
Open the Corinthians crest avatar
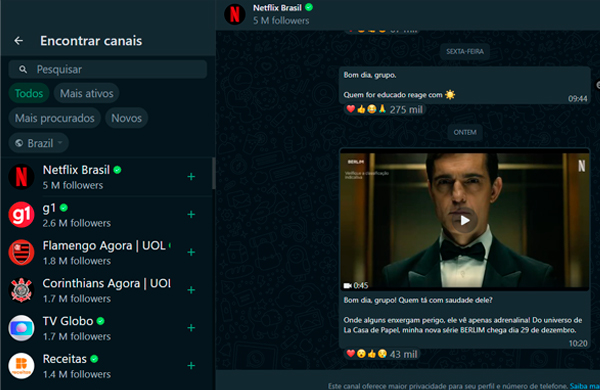(x=21, y=290)
